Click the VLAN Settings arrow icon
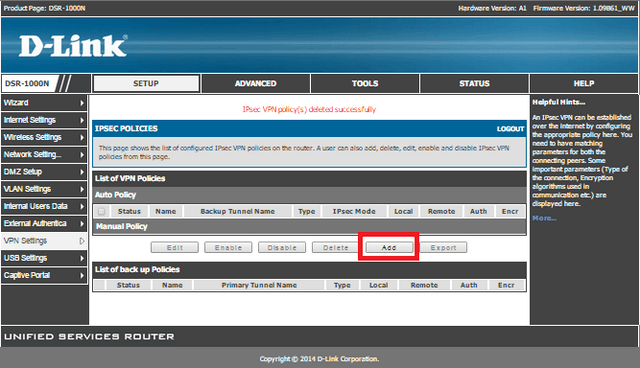Viewport: 640px width, 368px height. pyautogui.click(x=82, y=189)
